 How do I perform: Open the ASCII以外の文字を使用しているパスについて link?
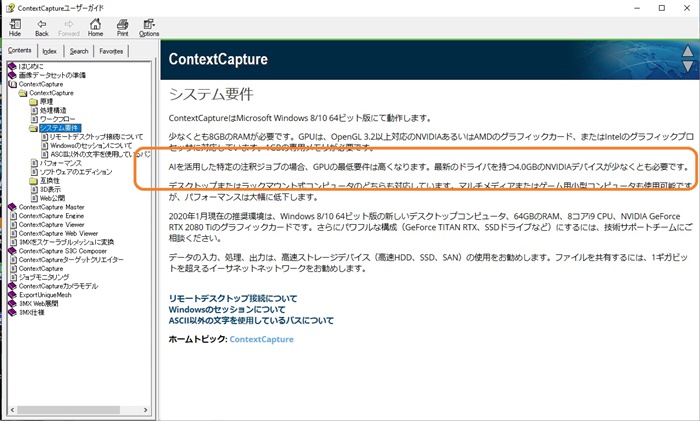click(251, 321)
